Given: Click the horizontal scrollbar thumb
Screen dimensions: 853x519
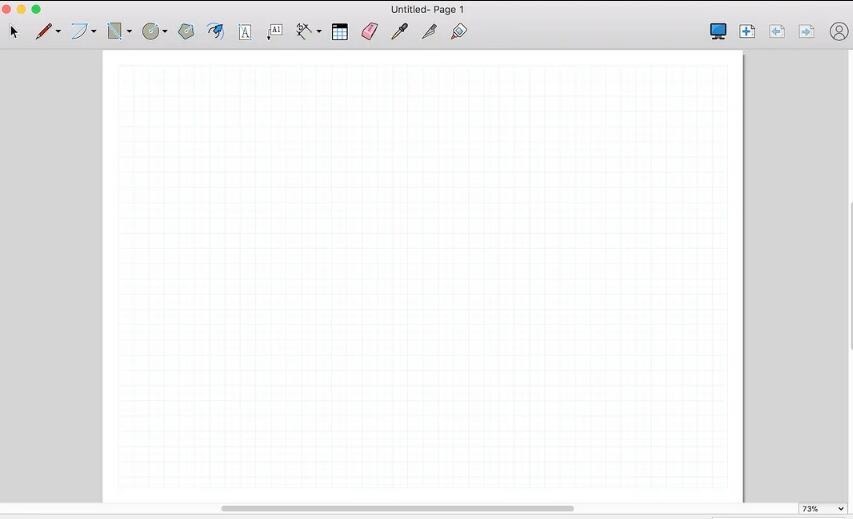Looking at the screenshot, I should tap(397, 509).
